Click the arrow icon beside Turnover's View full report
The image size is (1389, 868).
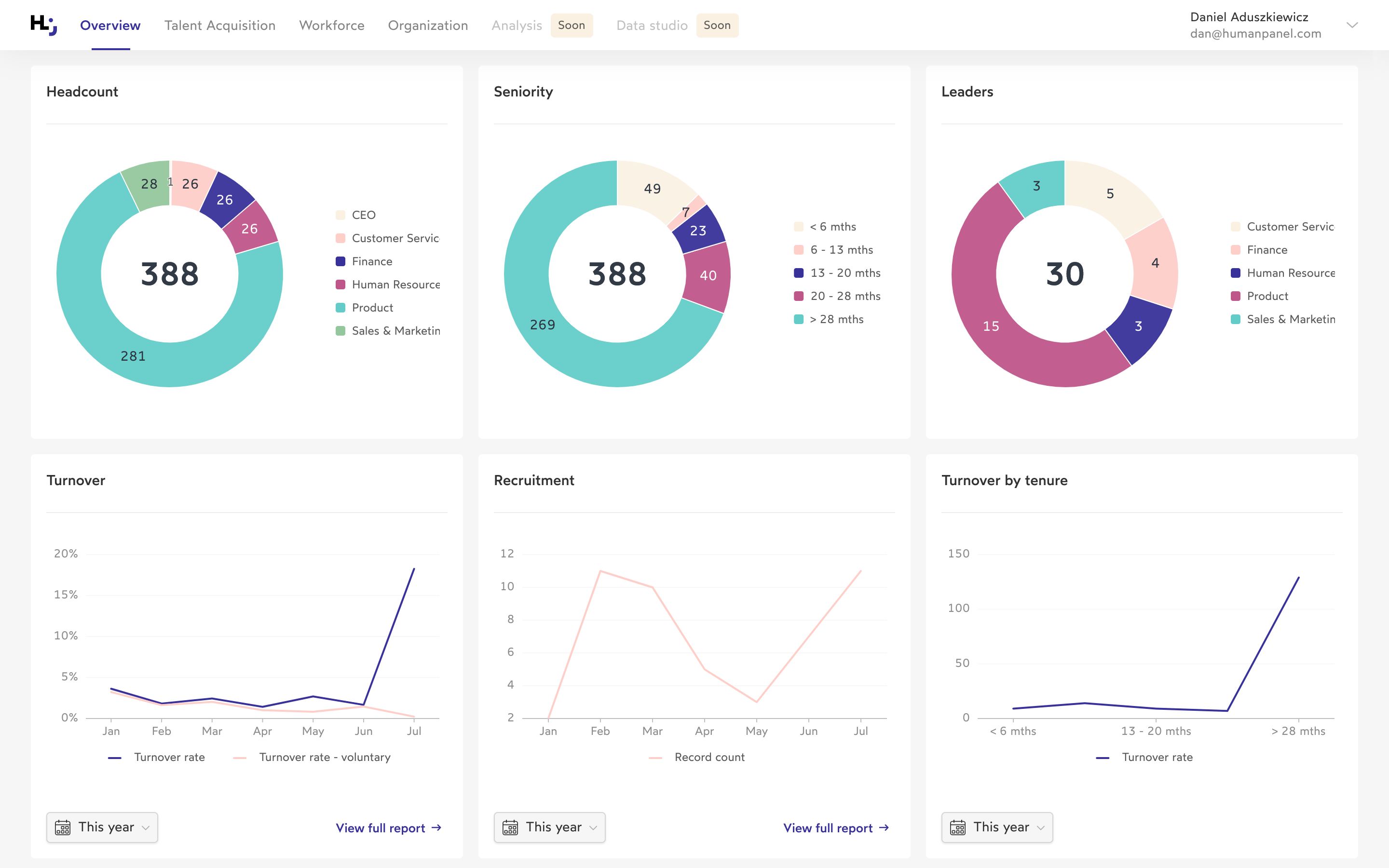[437, 828]
